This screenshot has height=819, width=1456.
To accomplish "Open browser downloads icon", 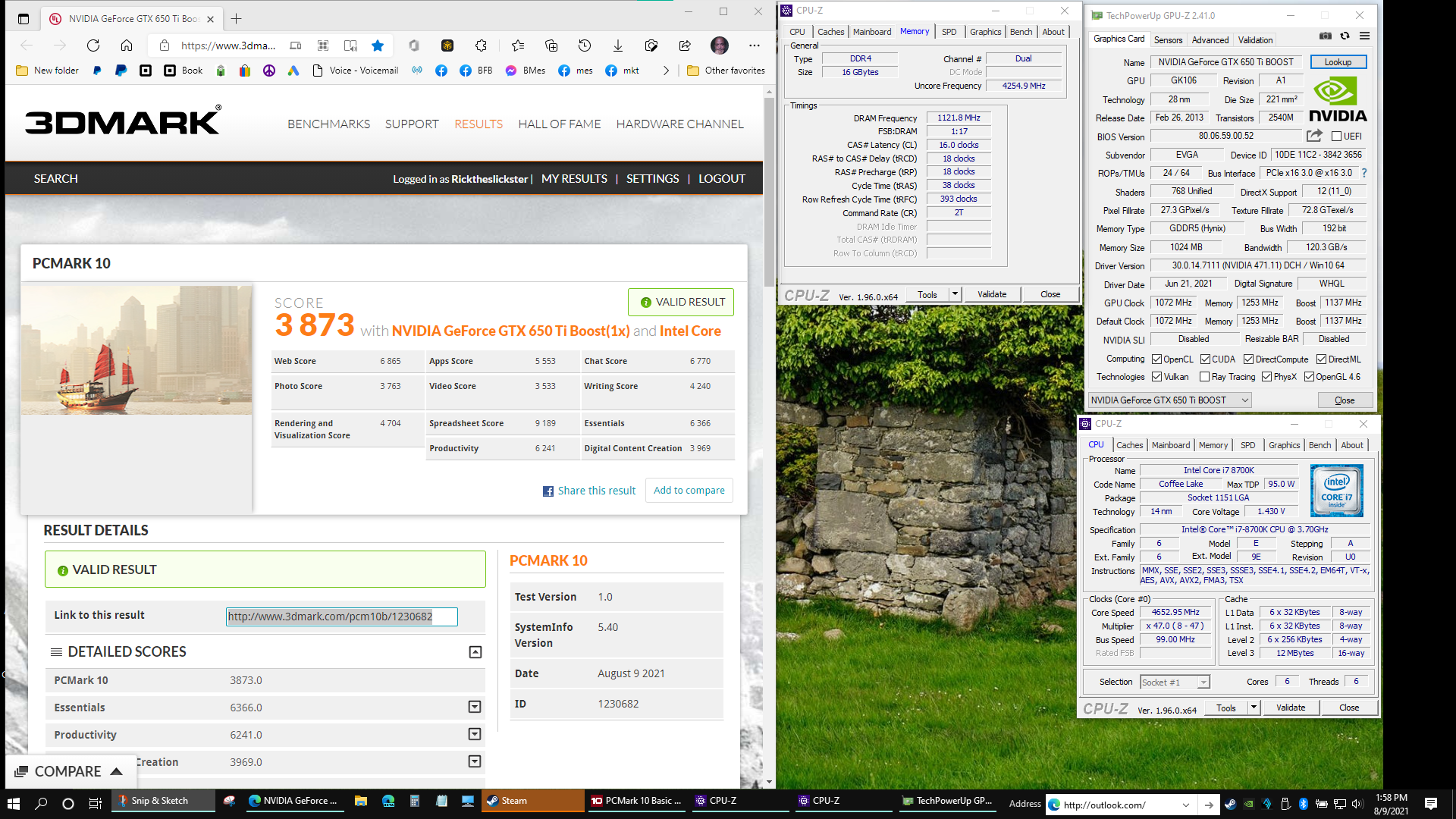I will [x=618, y=45].
